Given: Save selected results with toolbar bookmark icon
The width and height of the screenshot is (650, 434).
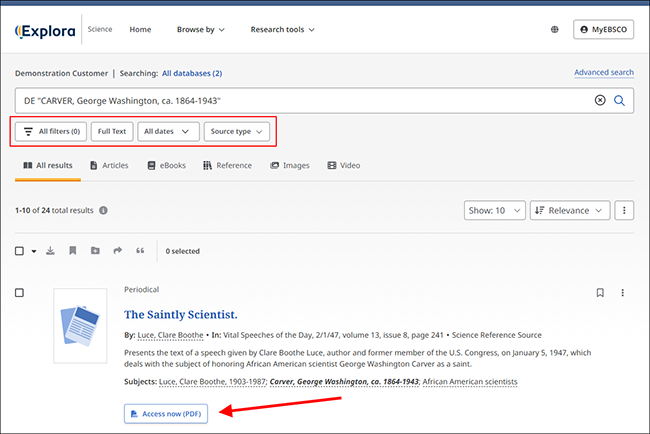Looking at the screenshot, I should (73, 251).
